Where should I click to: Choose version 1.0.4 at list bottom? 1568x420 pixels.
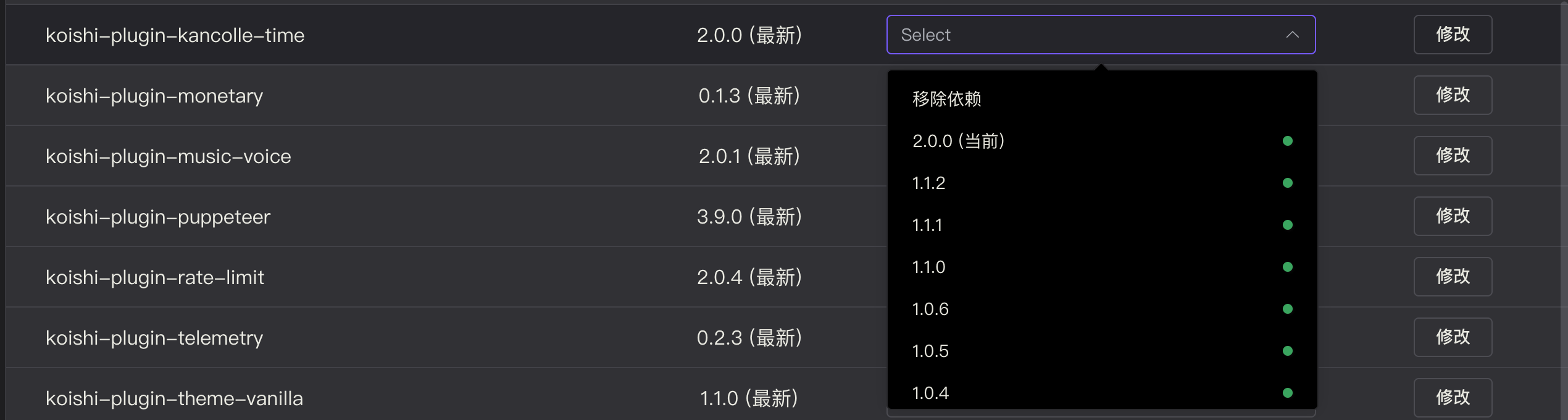pyautogui.click(x=1102, y=392)
